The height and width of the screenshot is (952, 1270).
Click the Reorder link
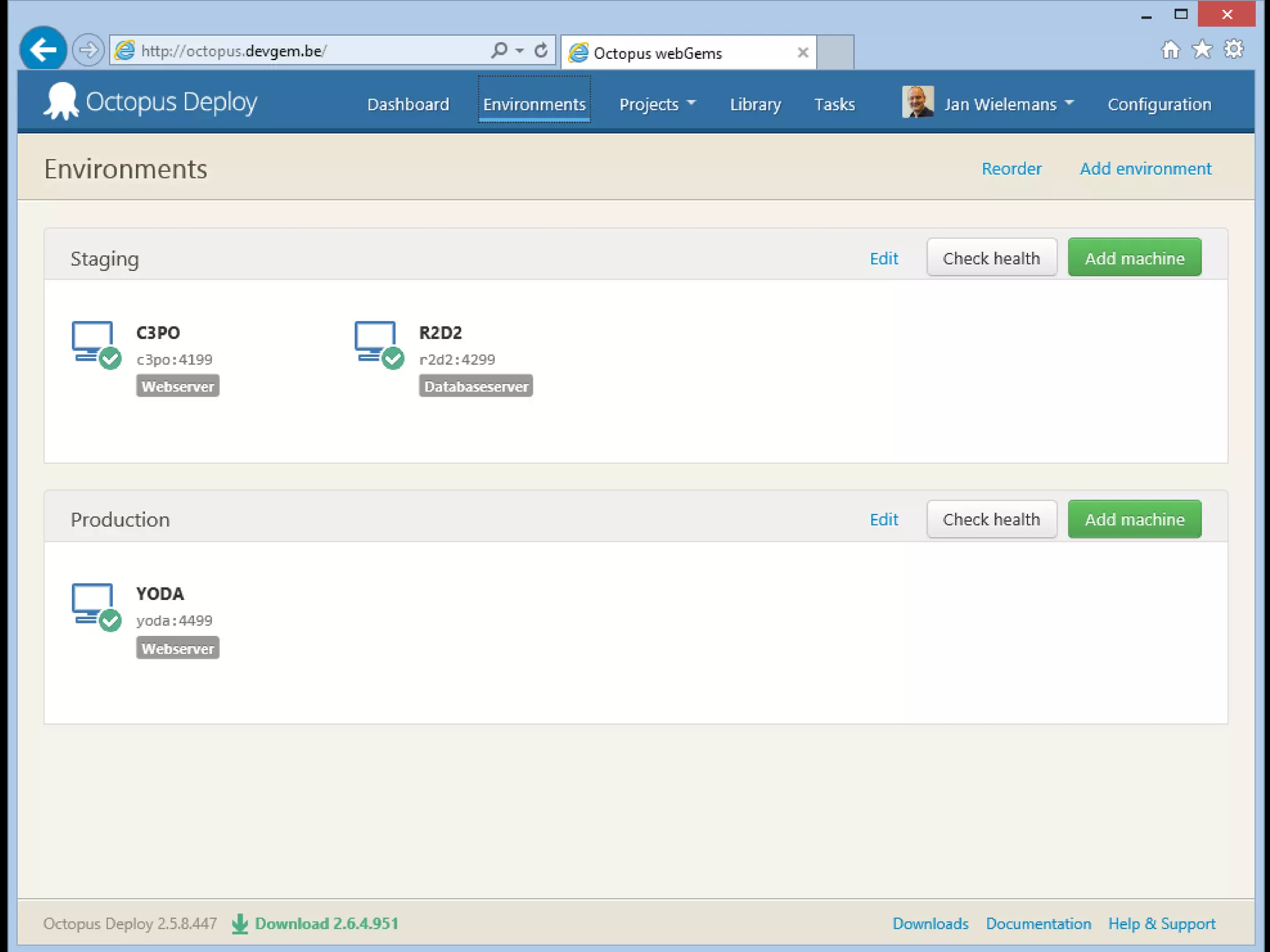coord(1011,169)
